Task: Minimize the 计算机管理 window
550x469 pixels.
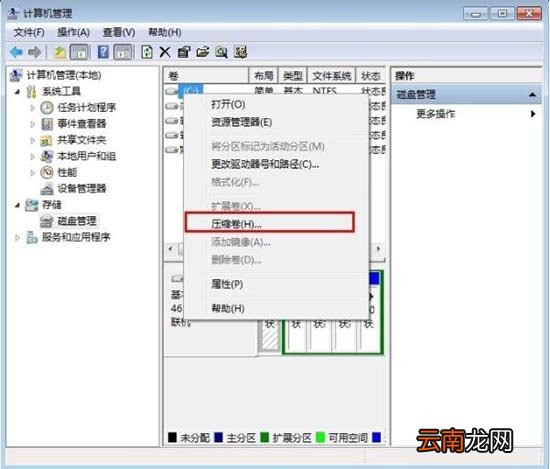Action: coord(476,14)
